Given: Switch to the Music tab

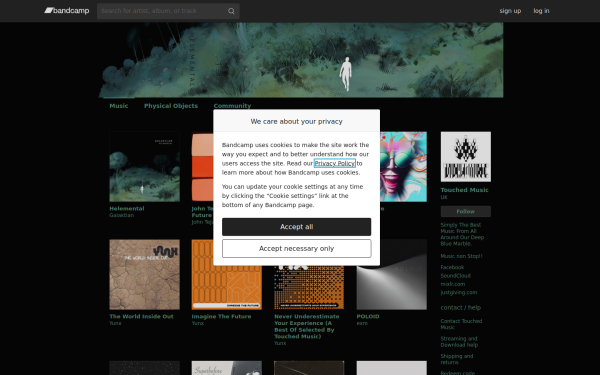Looking at the screenshot, I should (x=119, y=106).
